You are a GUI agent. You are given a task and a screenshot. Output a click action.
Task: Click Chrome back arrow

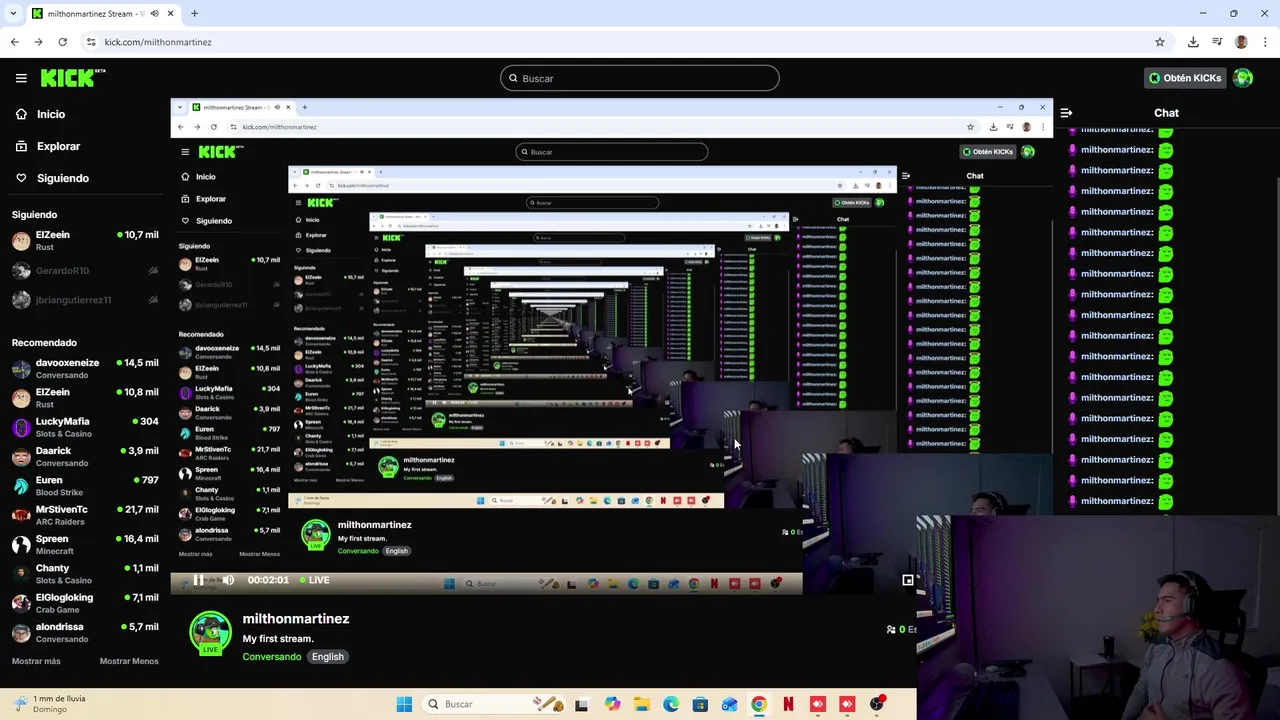(14, 42)
